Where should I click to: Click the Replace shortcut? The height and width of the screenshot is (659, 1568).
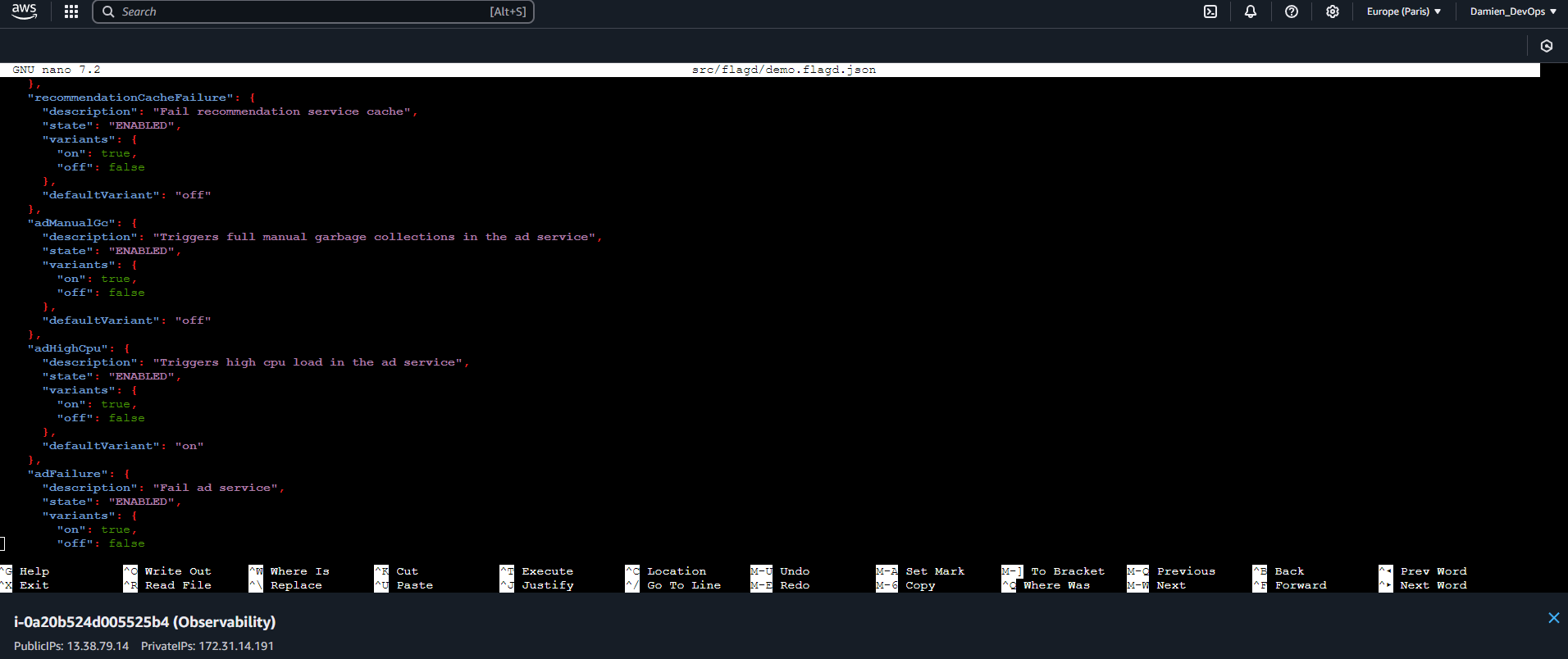click(285, 585)
